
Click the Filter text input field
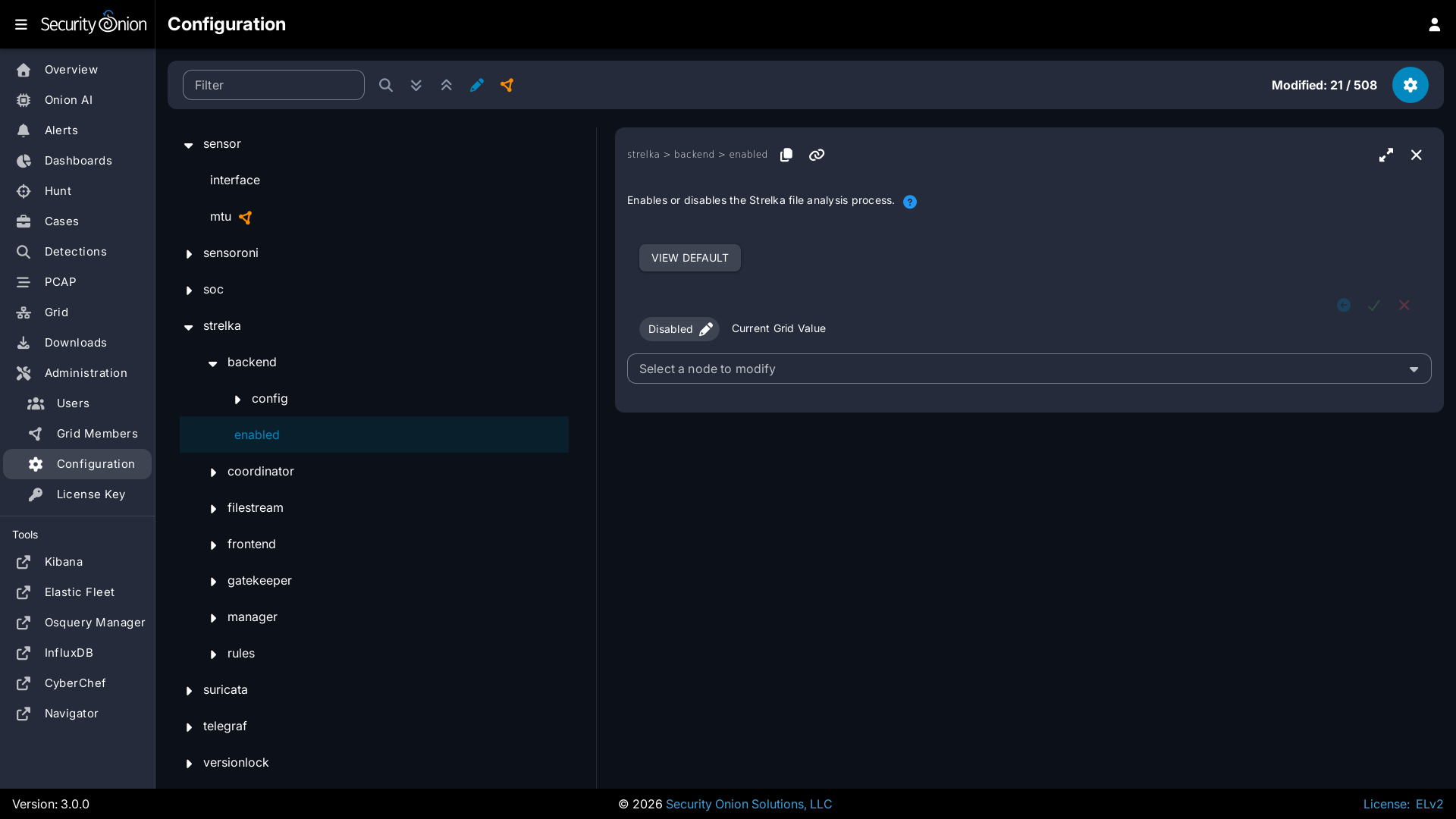[x=273, y=85]
